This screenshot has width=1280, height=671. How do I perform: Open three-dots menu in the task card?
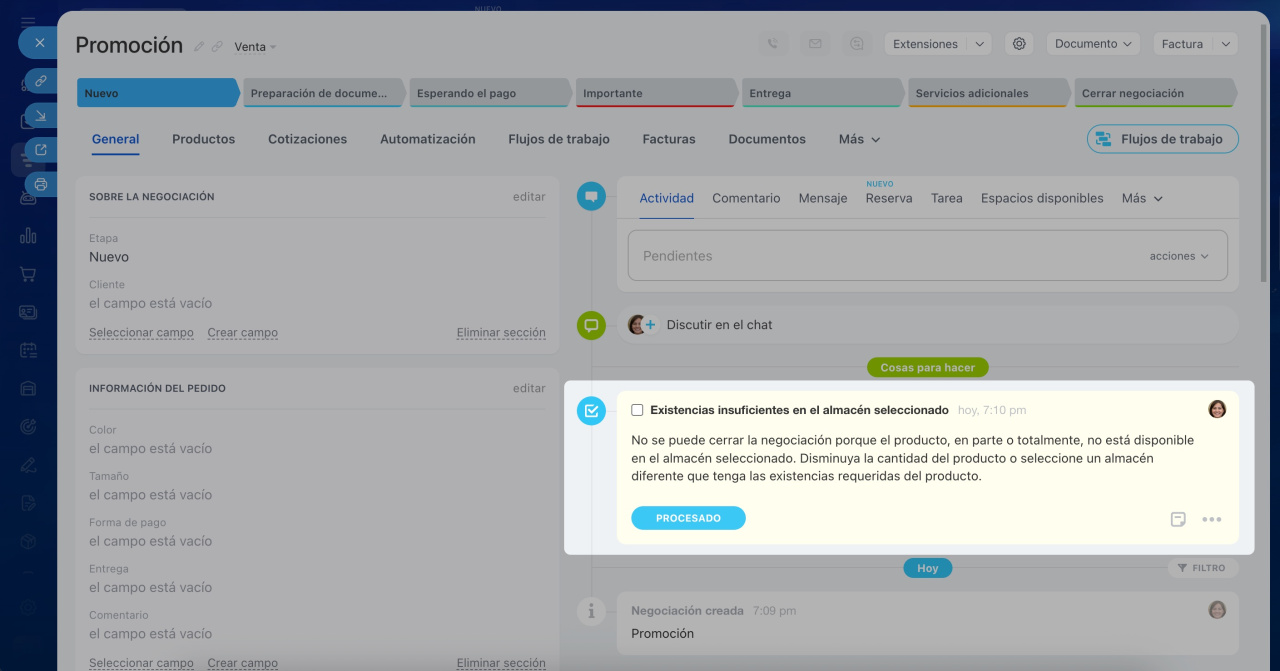click(x=1212, y=519)
